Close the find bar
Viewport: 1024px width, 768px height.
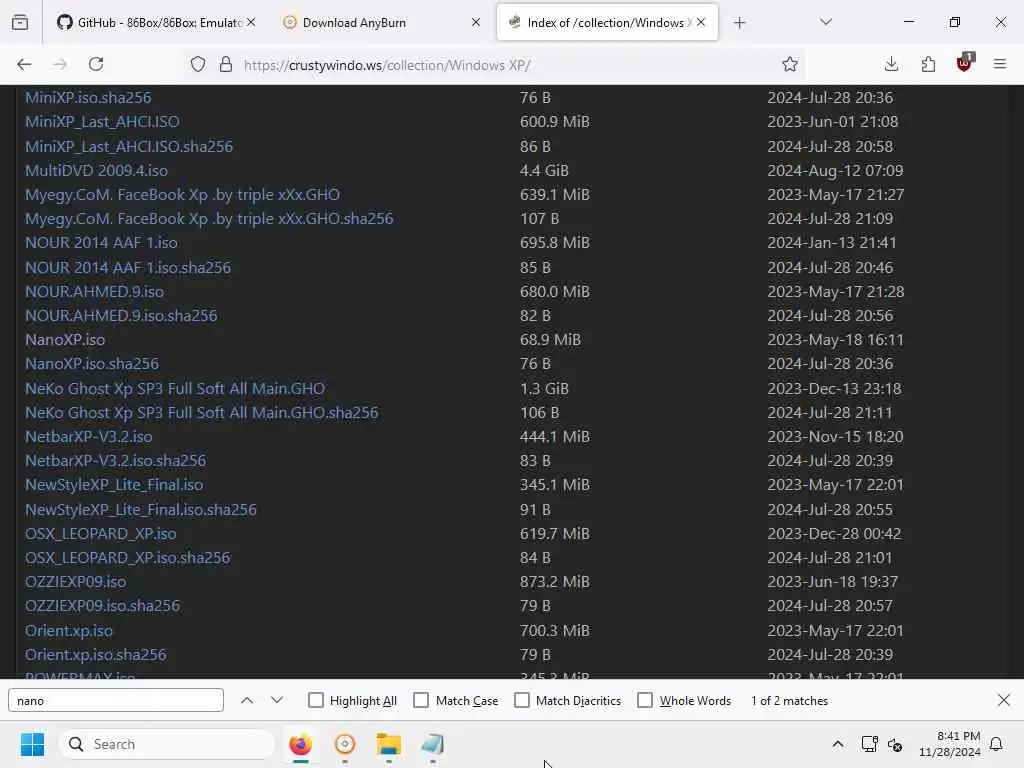click(x=1004, y=700)
